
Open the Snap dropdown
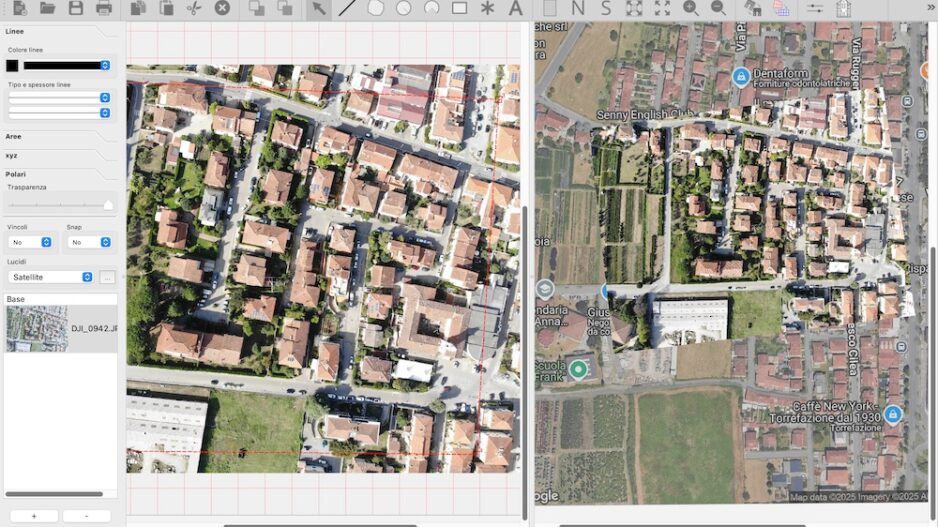(89, 242)
